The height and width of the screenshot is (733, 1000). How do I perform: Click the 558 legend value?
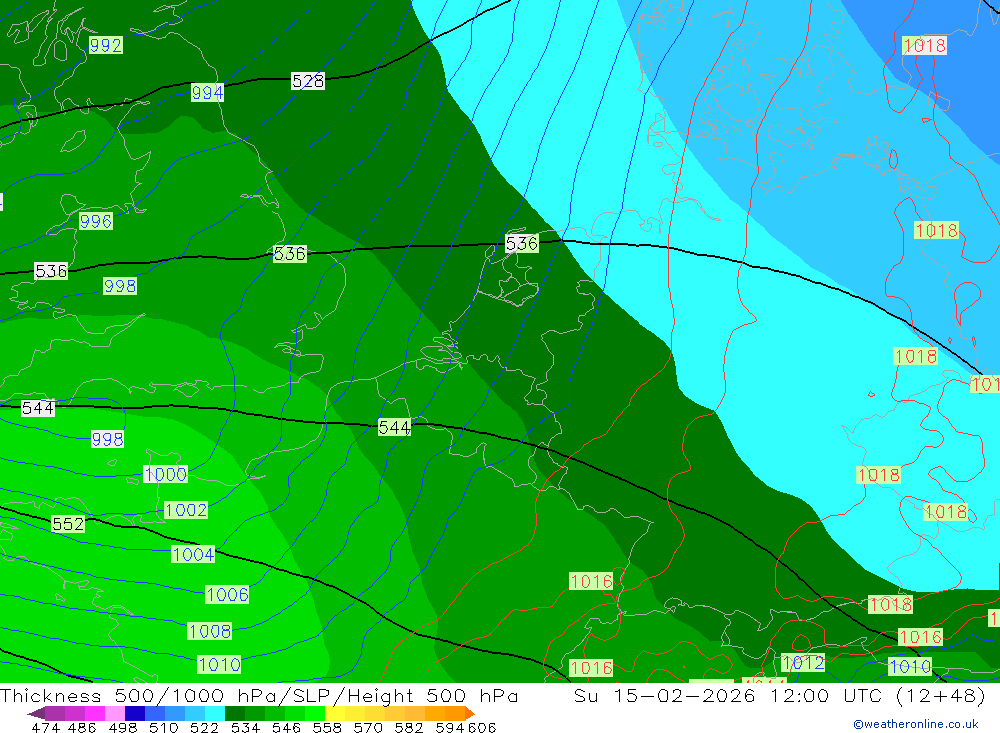(x=327, y=727)
